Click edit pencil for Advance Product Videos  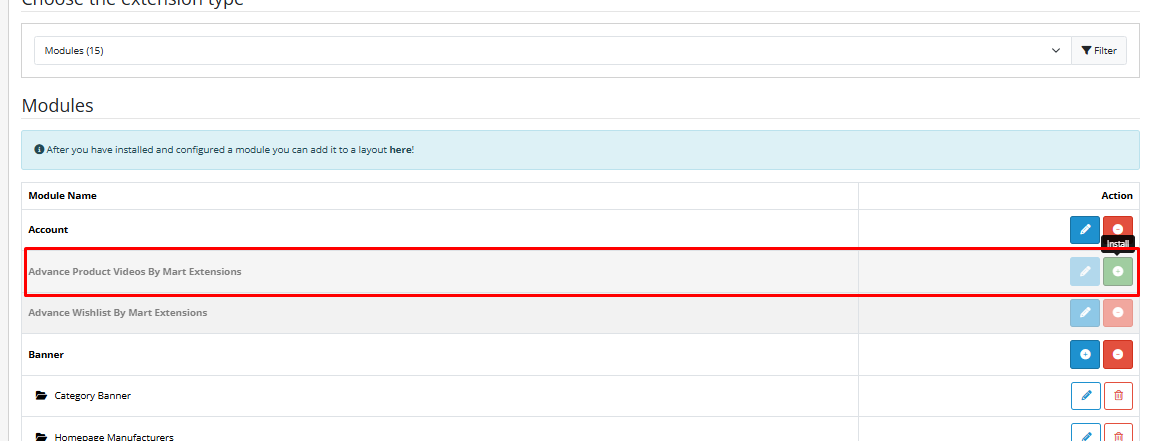(1085, 272)
